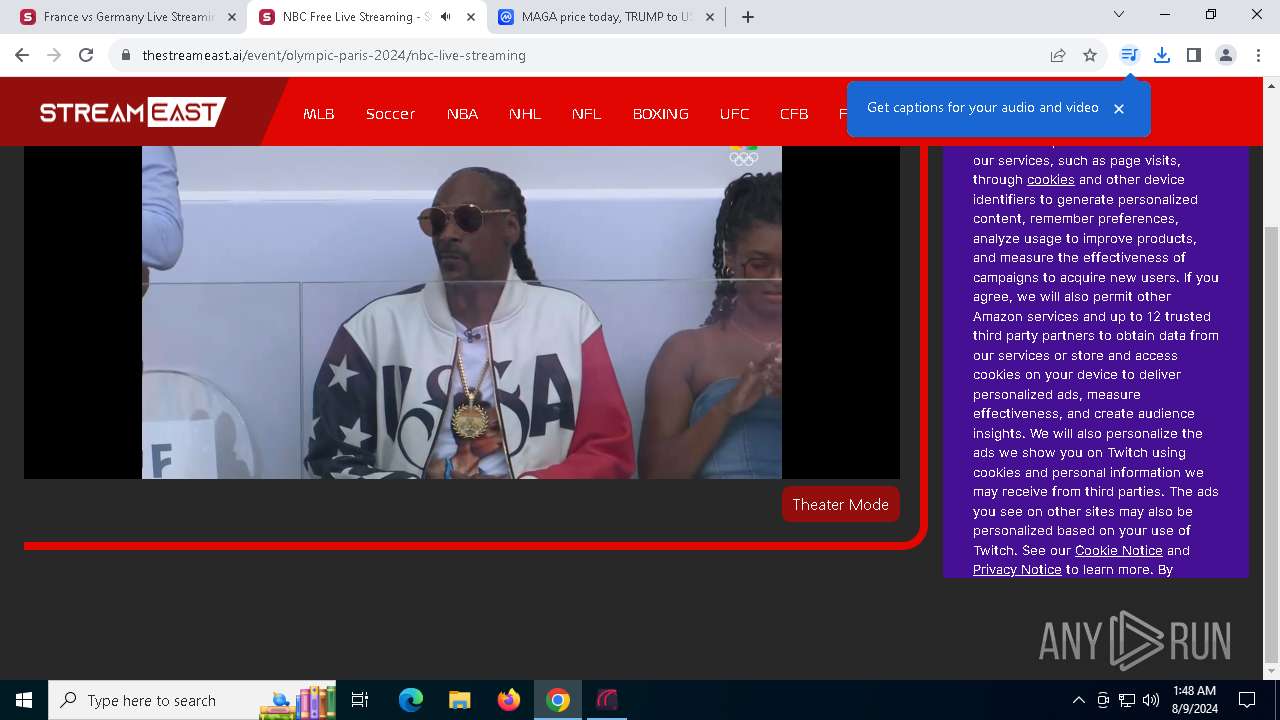Share this page icon in address bar
Viewport: 1280px width, 720px height.
pyautogui.click(x=1058, y=55)
